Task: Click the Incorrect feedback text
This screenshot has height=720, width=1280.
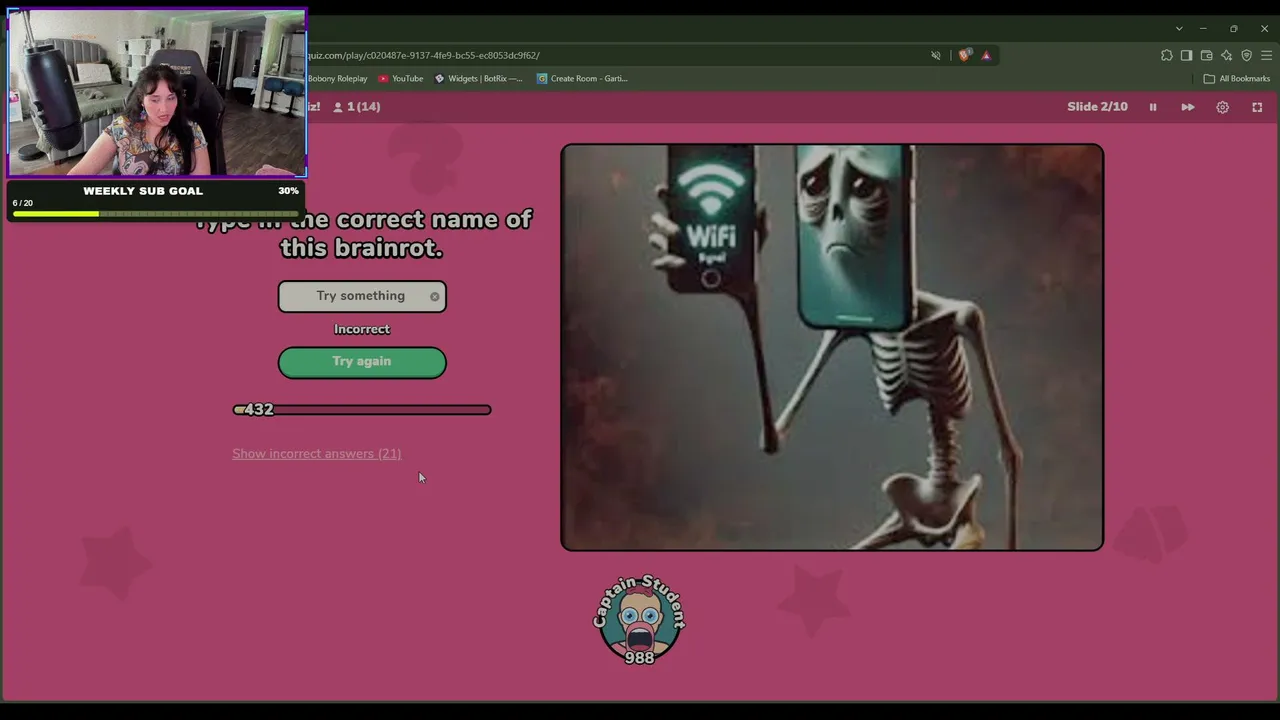Action: click(362, 329)
